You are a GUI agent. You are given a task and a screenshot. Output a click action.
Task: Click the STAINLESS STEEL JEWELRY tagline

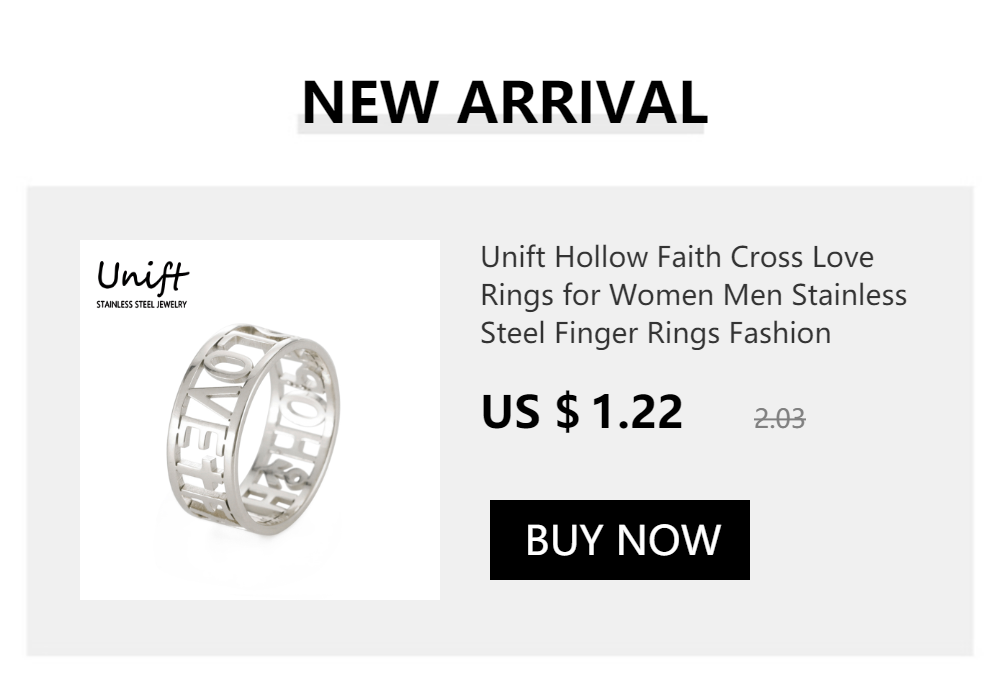pos(141,304)
